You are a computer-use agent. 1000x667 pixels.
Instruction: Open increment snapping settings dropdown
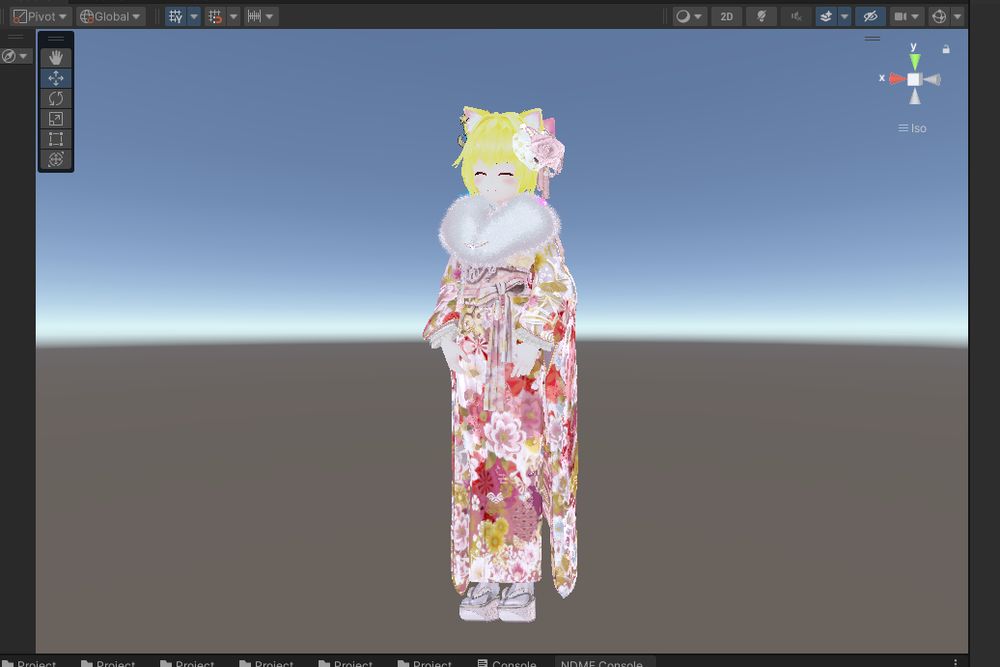pyautogui.click(x=261, y=17)
